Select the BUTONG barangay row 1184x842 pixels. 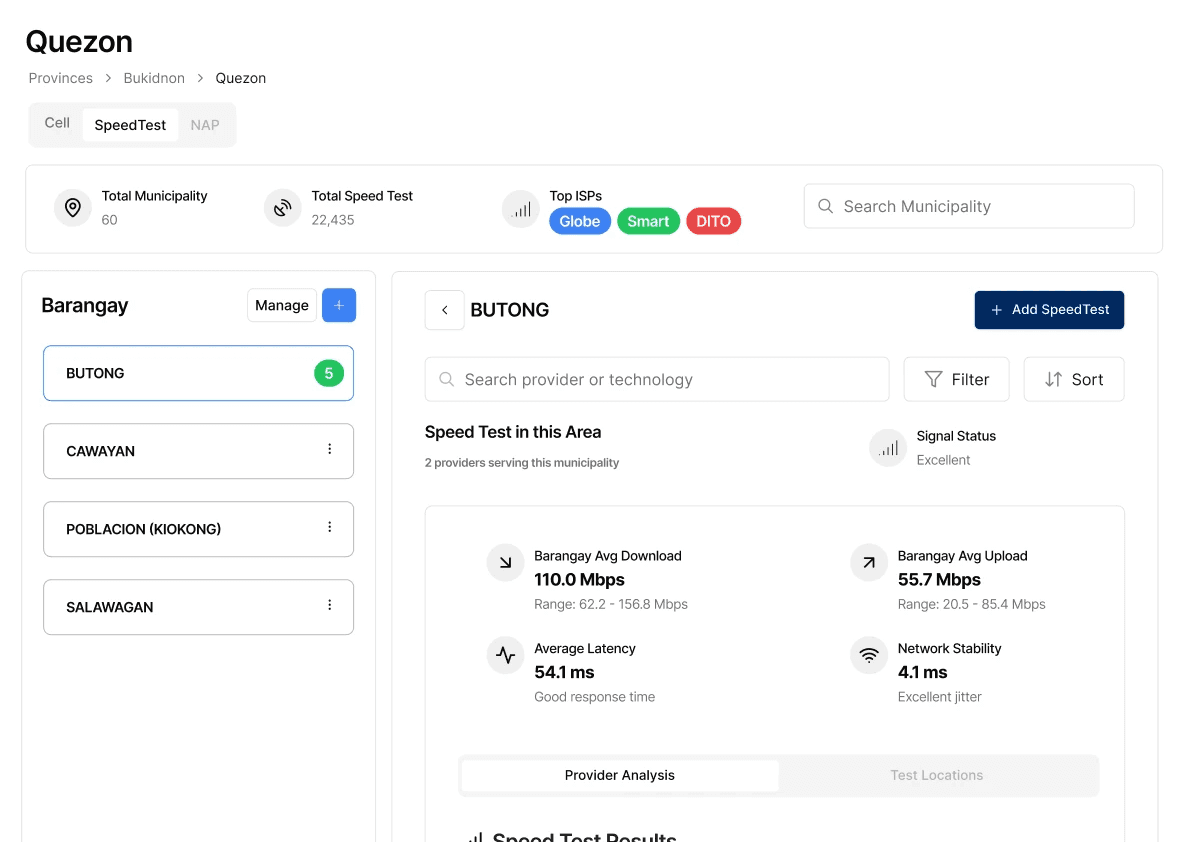click(199, 373)
